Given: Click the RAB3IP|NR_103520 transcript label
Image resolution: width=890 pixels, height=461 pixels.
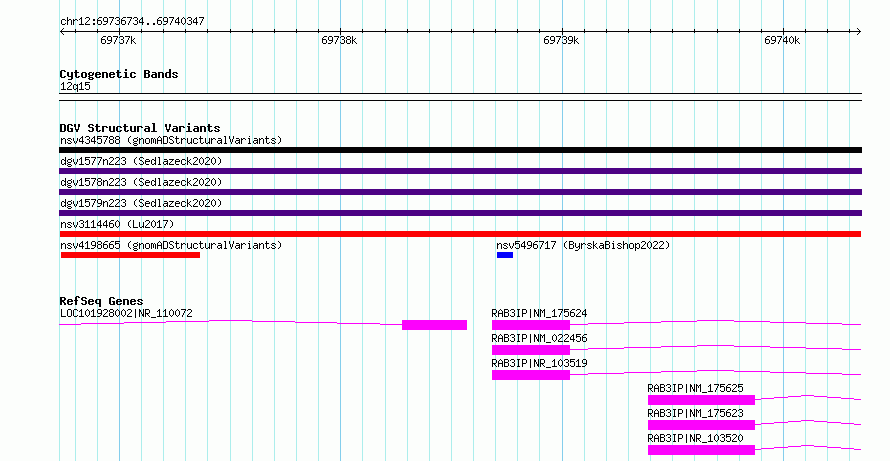Looking at the screenshot, I should (695, 438).
